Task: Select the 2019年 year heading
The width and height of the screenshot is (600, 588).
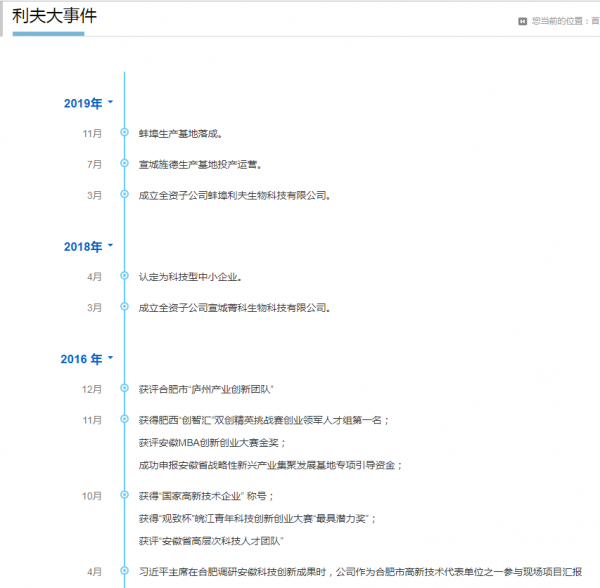Action: [83, 103]
